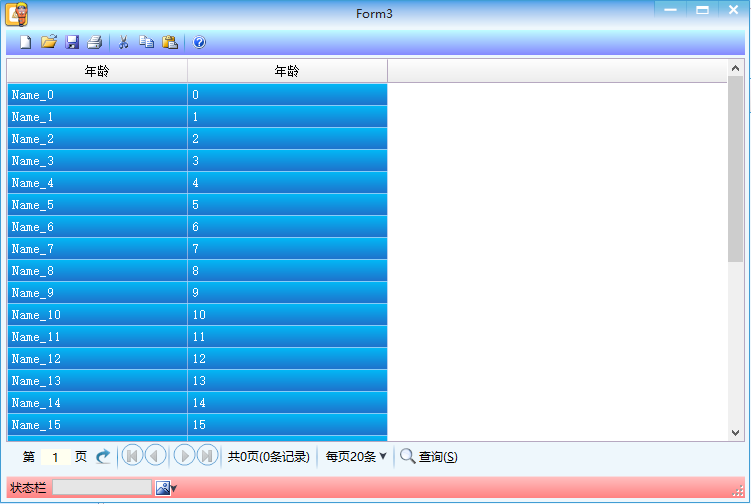Select the Name_9 row cell

(97, 293)
